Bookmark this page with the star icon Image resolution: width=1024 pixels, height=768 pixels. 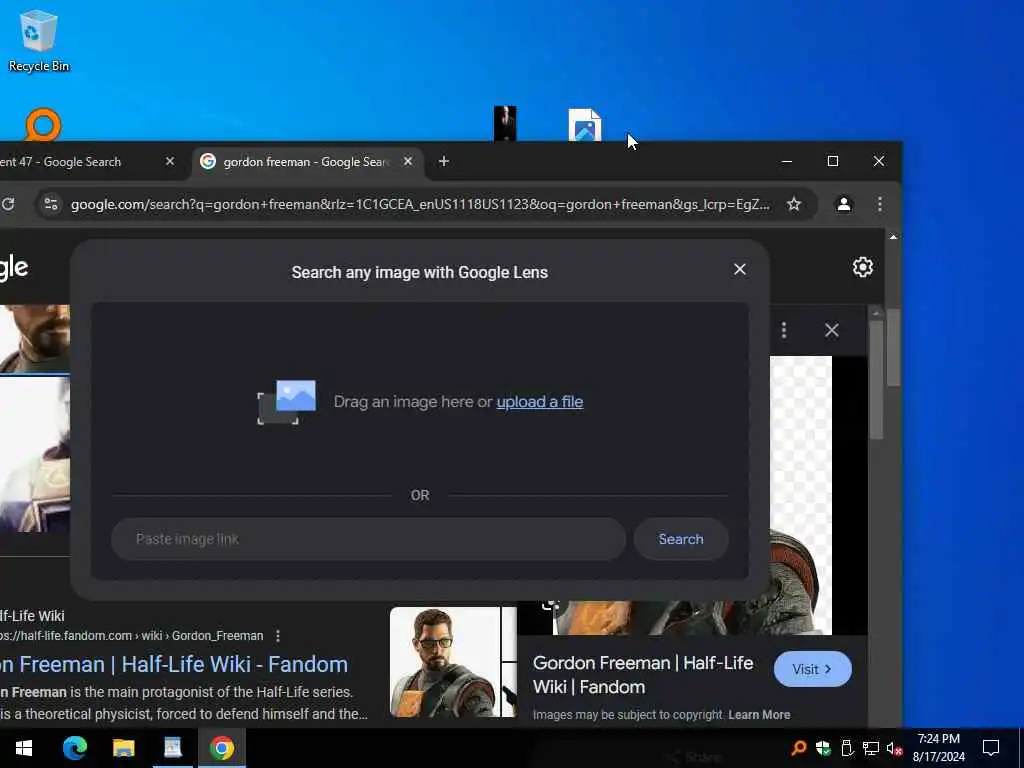(x=793, y=204)
